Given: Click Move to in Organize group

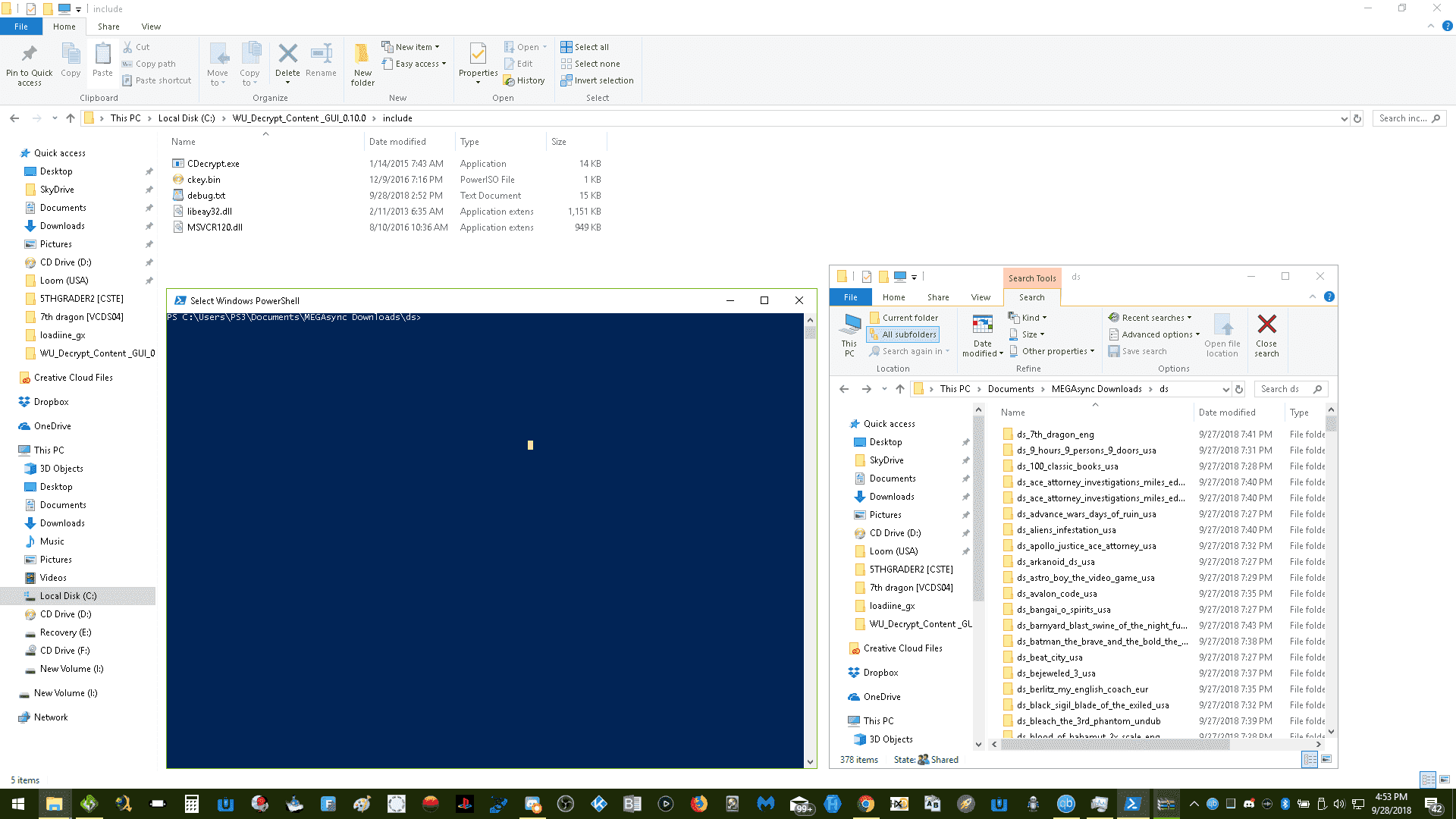Looking at the screenshot, I should point(218,64).
